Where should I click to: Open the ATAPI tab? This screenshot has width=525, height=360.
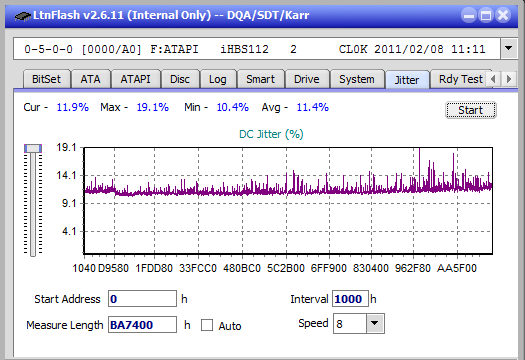[135, 79]
